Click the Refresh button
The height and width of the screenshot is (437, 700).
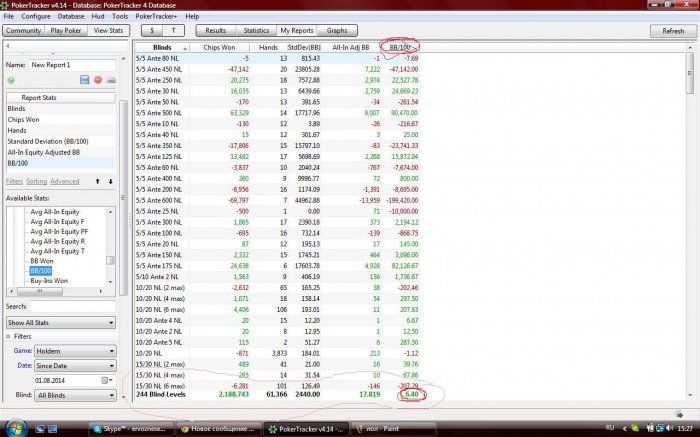pos(673,31)
